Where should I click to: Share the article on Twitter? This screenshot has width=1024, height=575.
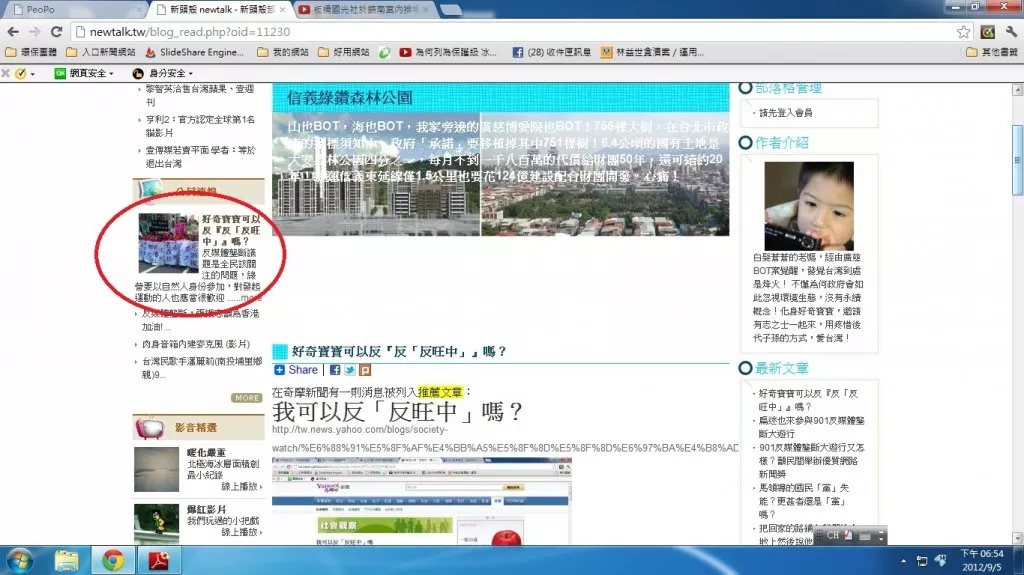click(x=350, y=370)
